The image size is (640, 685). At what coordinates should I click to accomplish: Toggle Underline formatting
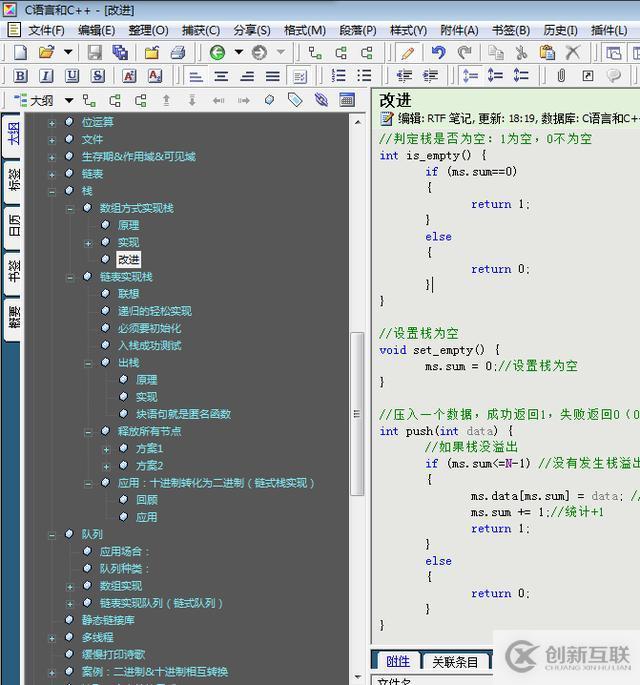pyautogui.click(x=72, y=76)
